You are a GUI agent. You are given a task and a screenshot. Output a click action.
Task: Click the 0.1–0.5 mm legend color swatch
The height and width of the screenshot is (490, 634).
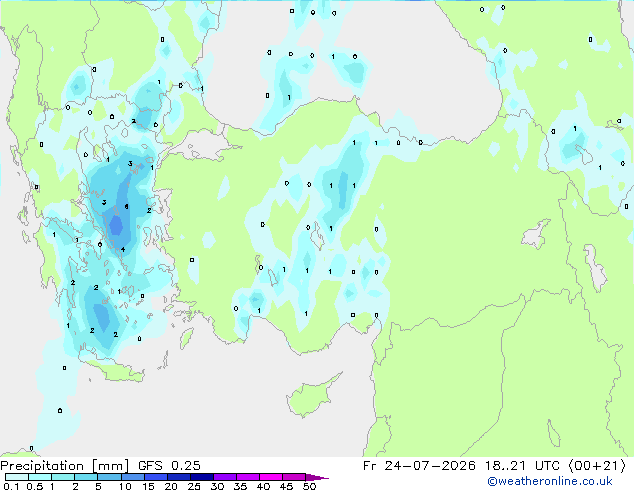(17, 477)
